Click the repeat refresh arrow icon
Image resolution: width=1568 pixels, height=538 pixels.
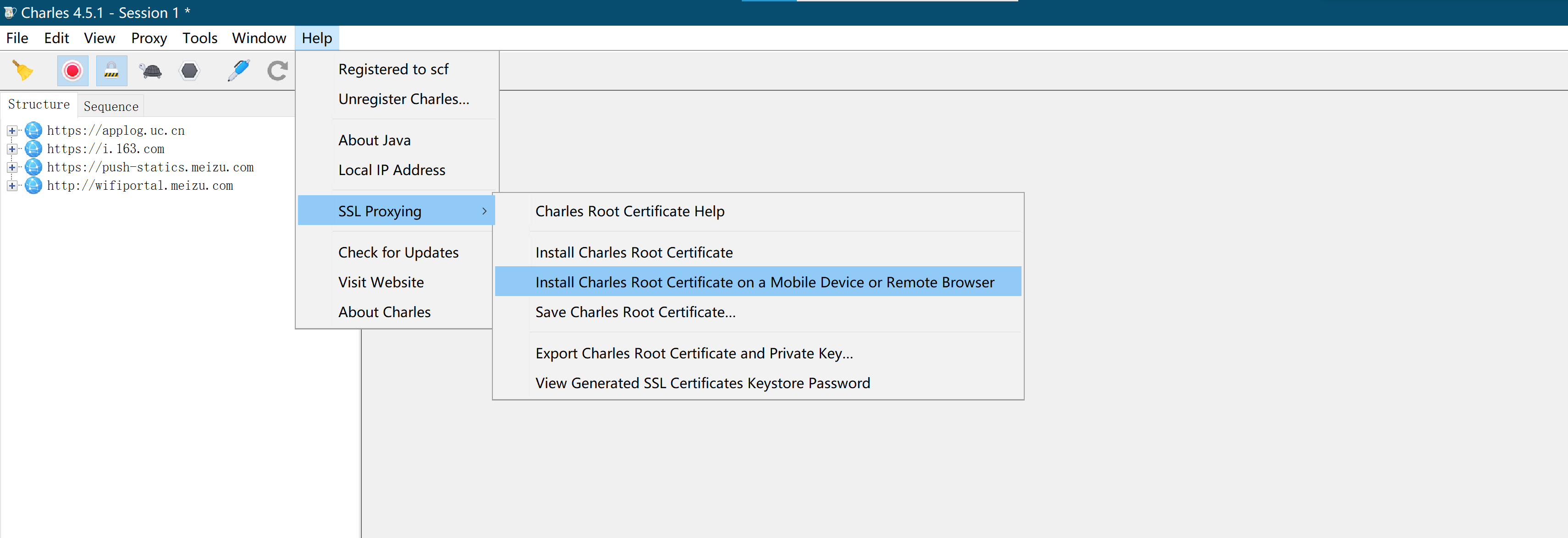[277, 71]
